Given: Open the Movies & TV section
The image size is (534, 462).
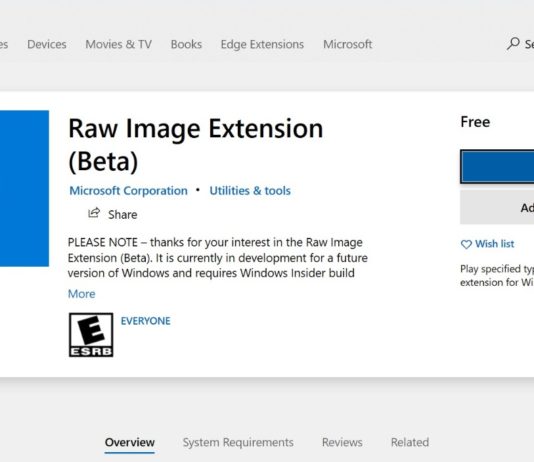Looking at the screenshot, I should (119, 44).
